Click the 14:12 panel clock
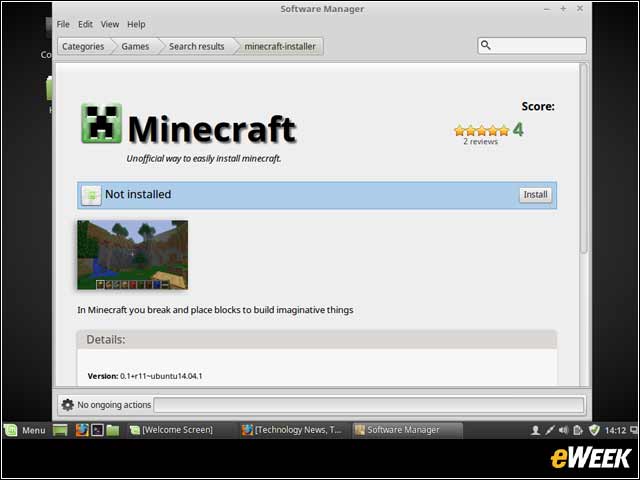Image resolution: width=640 pixels, height=480 pixels. [x=615, y=431]
